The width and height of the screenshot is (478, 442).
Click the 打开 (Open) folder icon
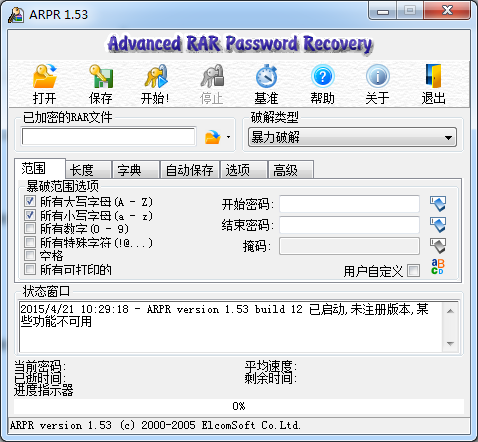[45, 76]
